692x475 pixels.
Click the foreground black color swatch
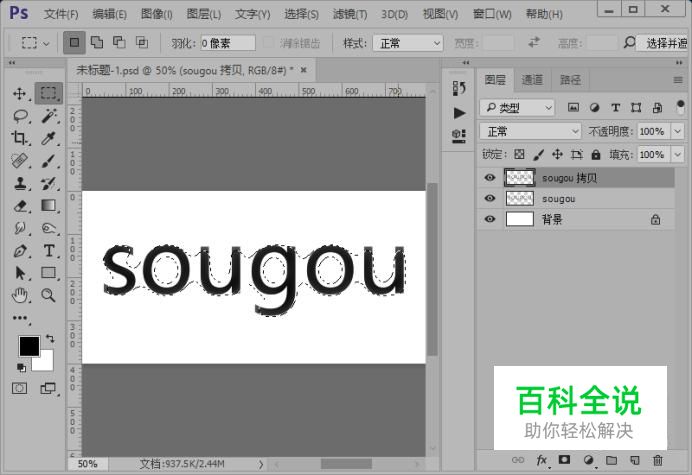click(x=29, y=346)
